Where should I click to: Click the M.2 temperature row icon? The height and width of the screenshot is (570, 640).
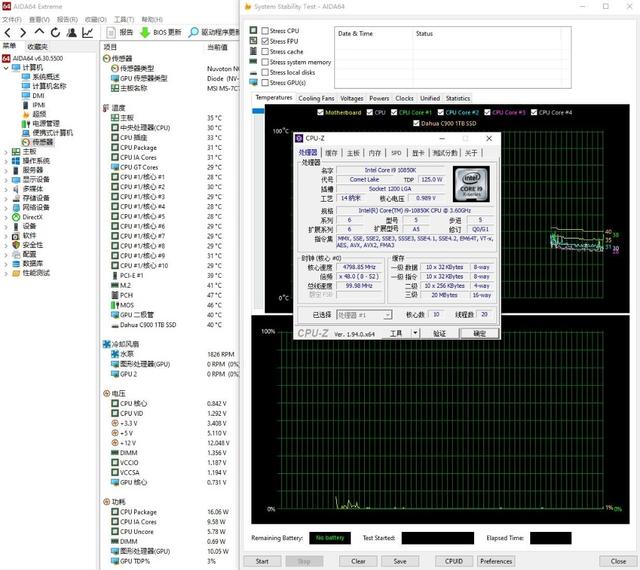click(115, 285)
